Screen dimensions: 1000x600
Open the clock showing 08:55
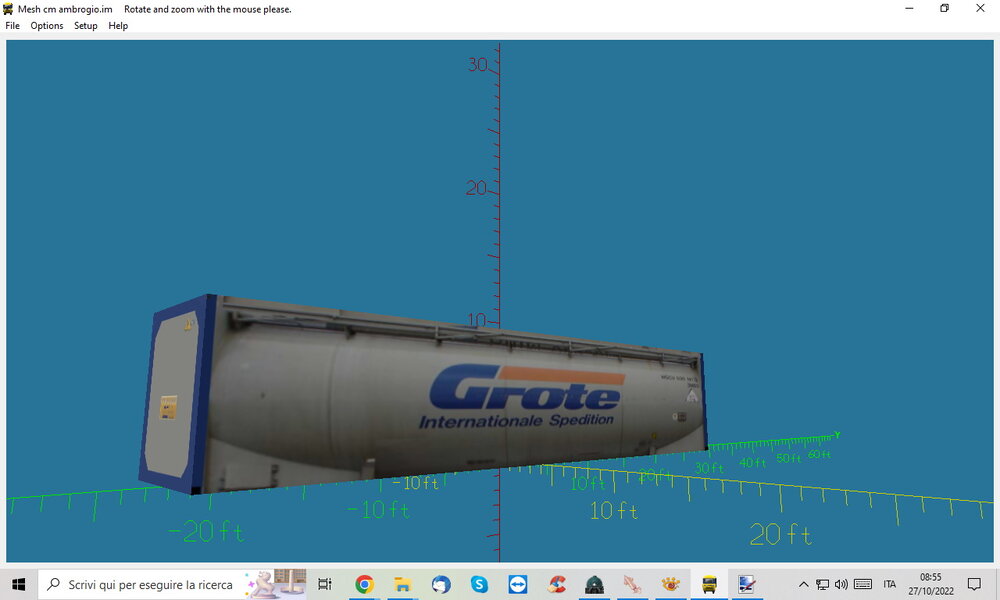point(930,584)
